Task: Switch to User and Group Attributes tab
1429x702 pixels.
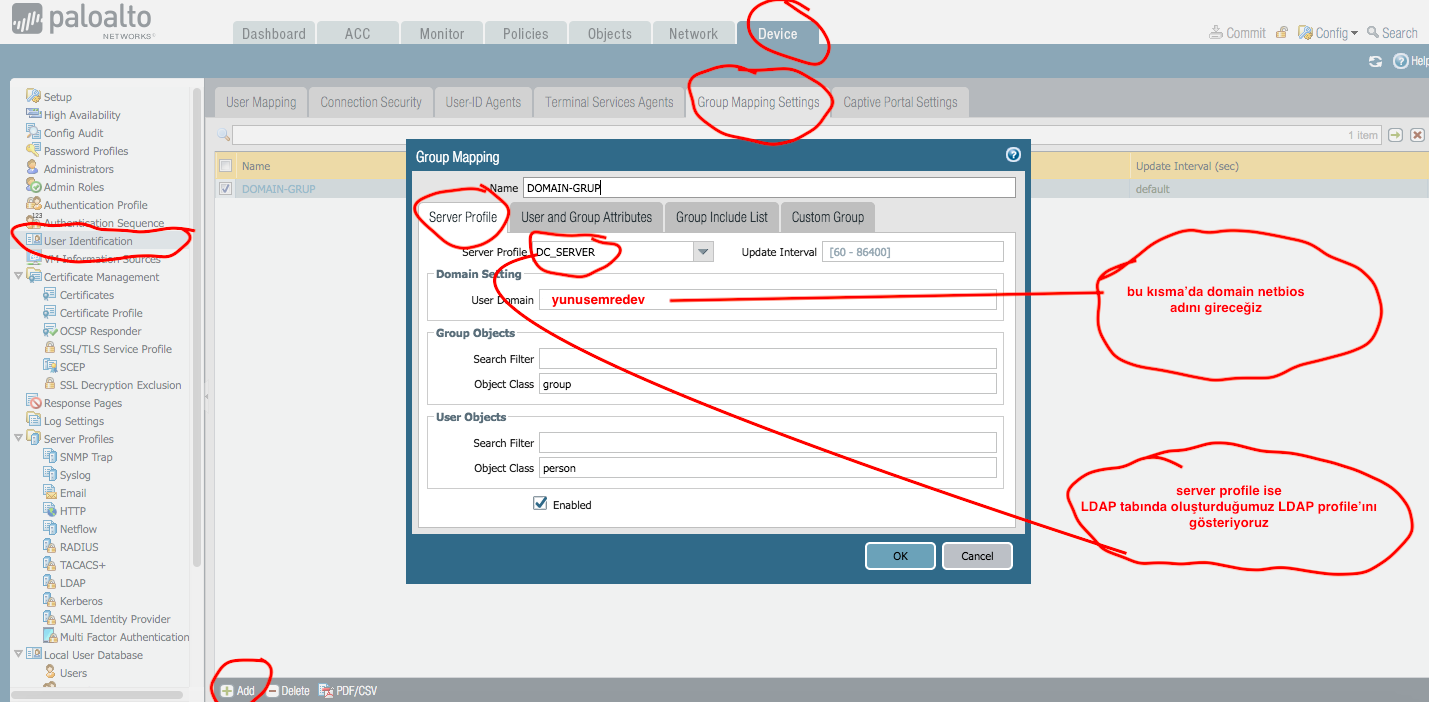Action: (586, 217)
